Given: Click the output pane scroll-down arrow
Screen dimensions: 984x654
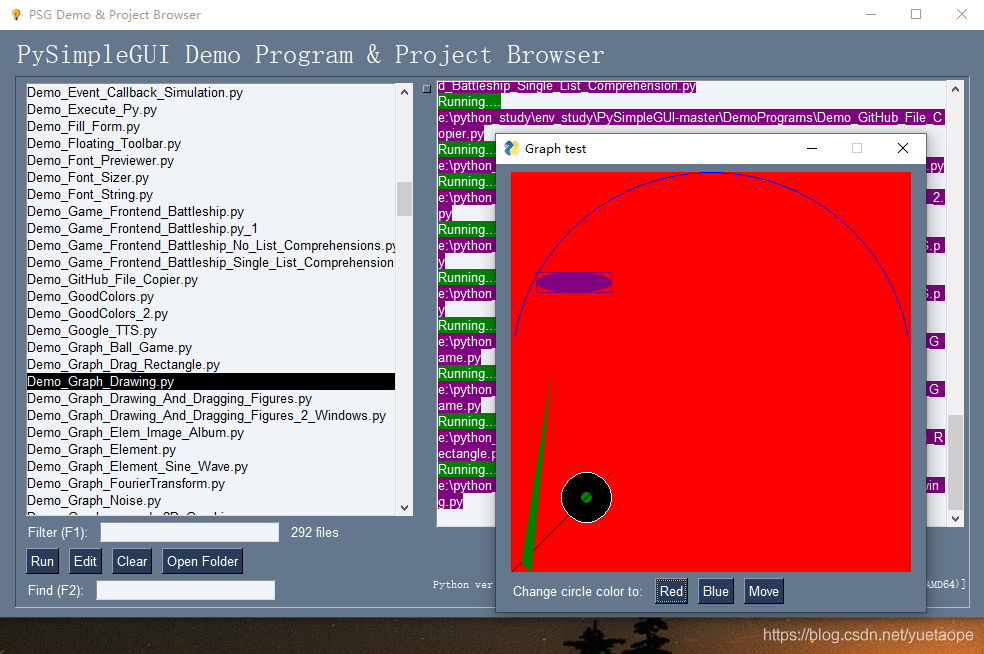Looking at the screenshot, I should coord(955,518).
